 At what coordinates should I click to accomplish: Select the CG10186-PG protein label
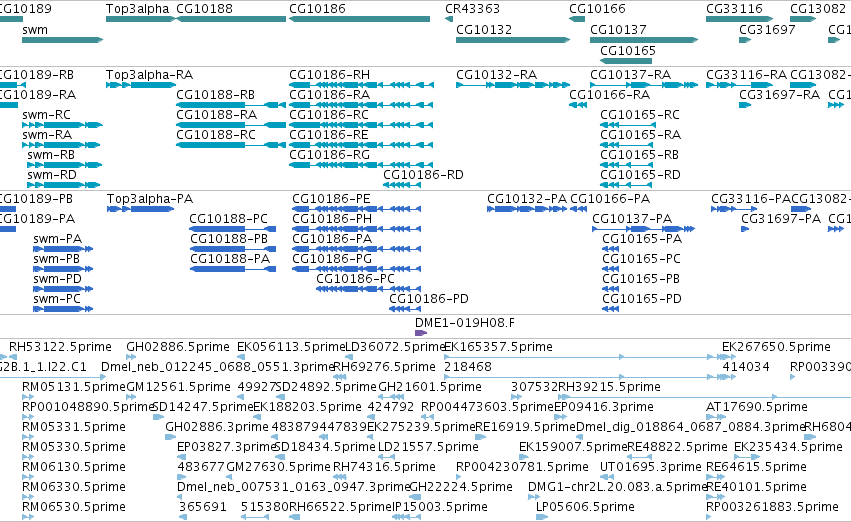tap(332, 259)
